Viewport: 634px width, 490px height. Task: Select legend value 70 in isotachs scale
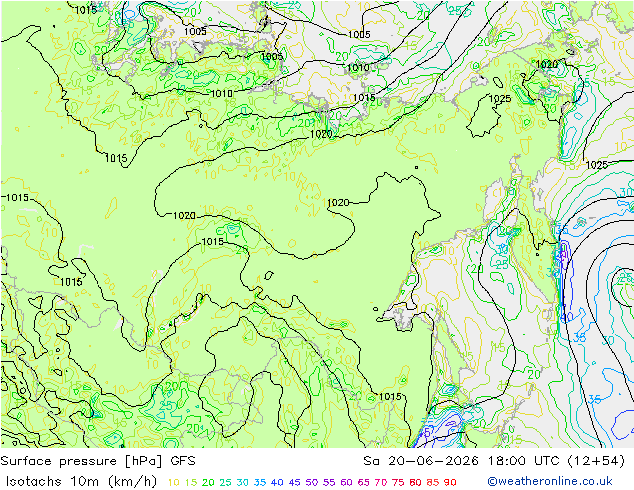[x=381, y=482]
